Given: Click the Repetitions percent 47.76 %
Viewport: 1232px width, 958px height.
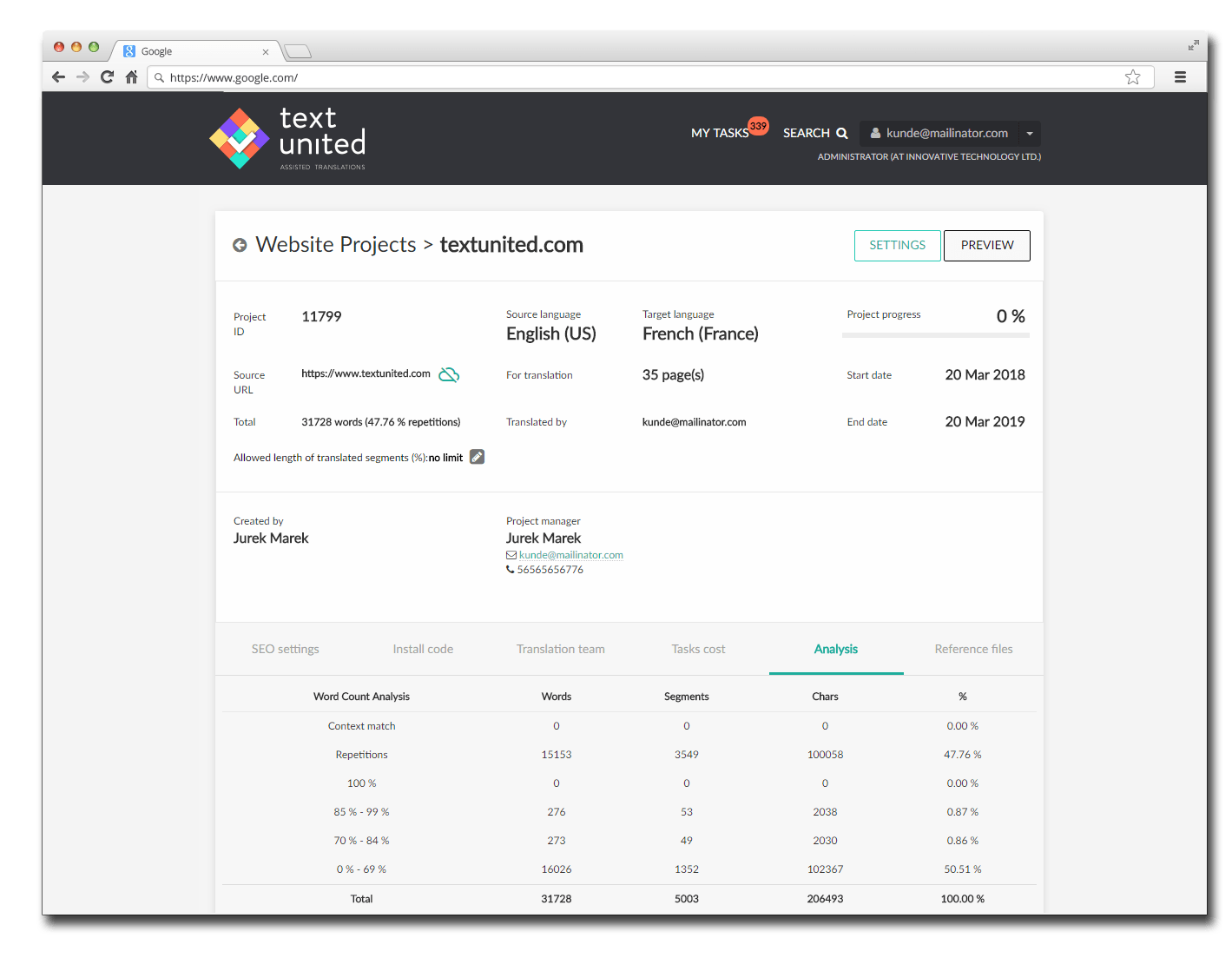Looking at the screenshot, I should tap(963, 755).
